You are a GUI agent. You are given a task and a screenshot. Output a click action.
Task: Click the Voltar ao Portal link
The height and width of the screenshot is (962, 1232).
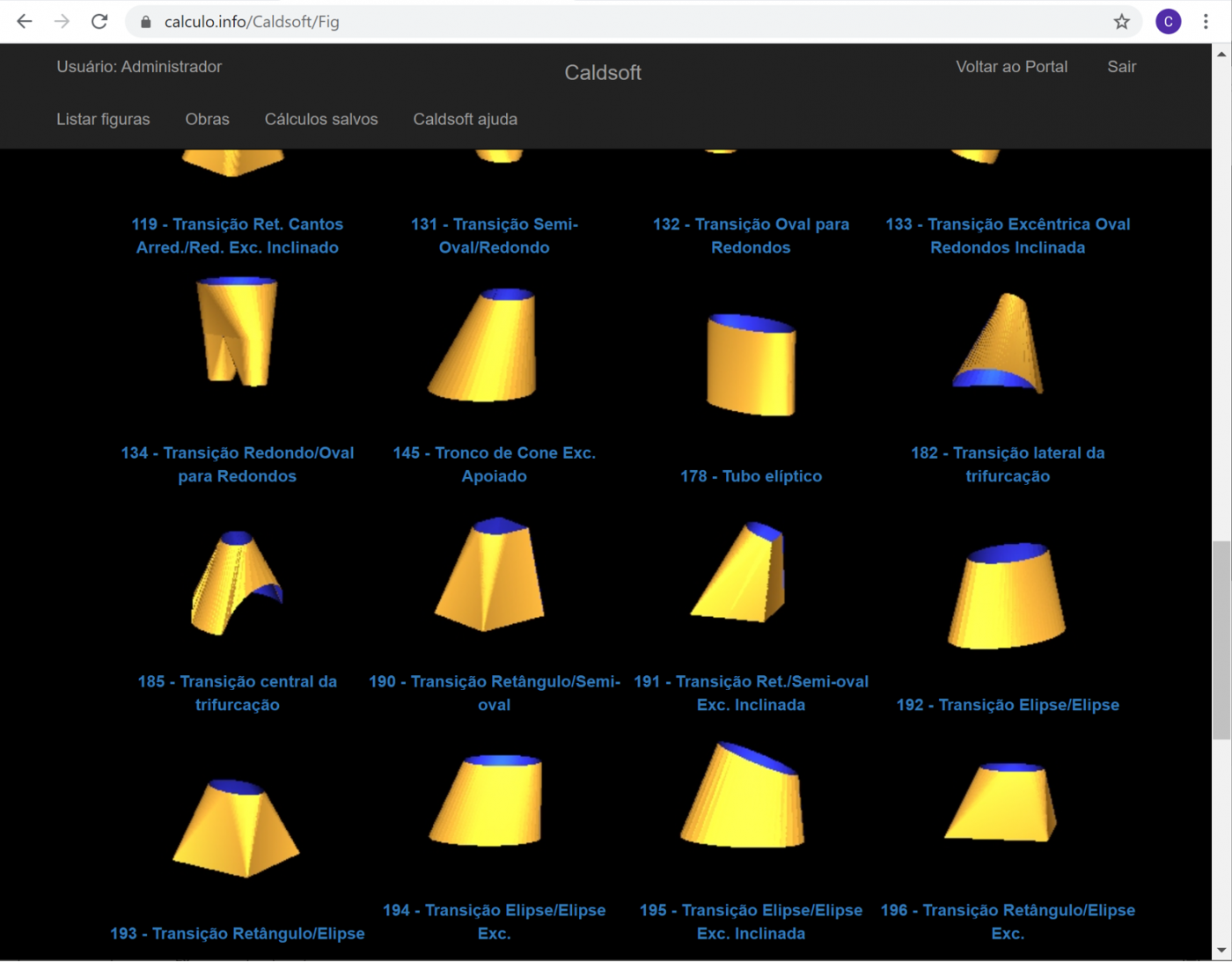1011,67
